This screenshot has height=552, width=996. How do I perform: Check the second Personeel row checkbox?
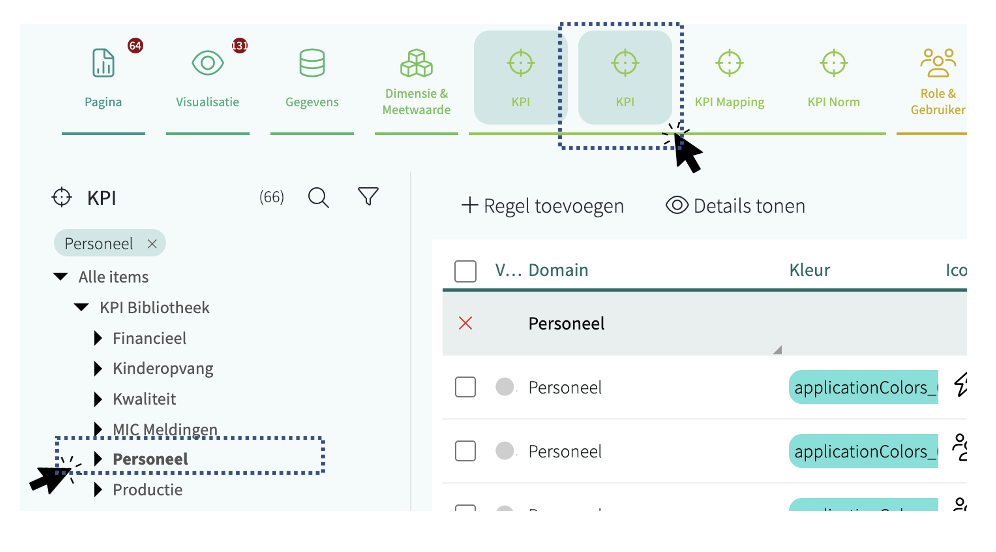465,451
